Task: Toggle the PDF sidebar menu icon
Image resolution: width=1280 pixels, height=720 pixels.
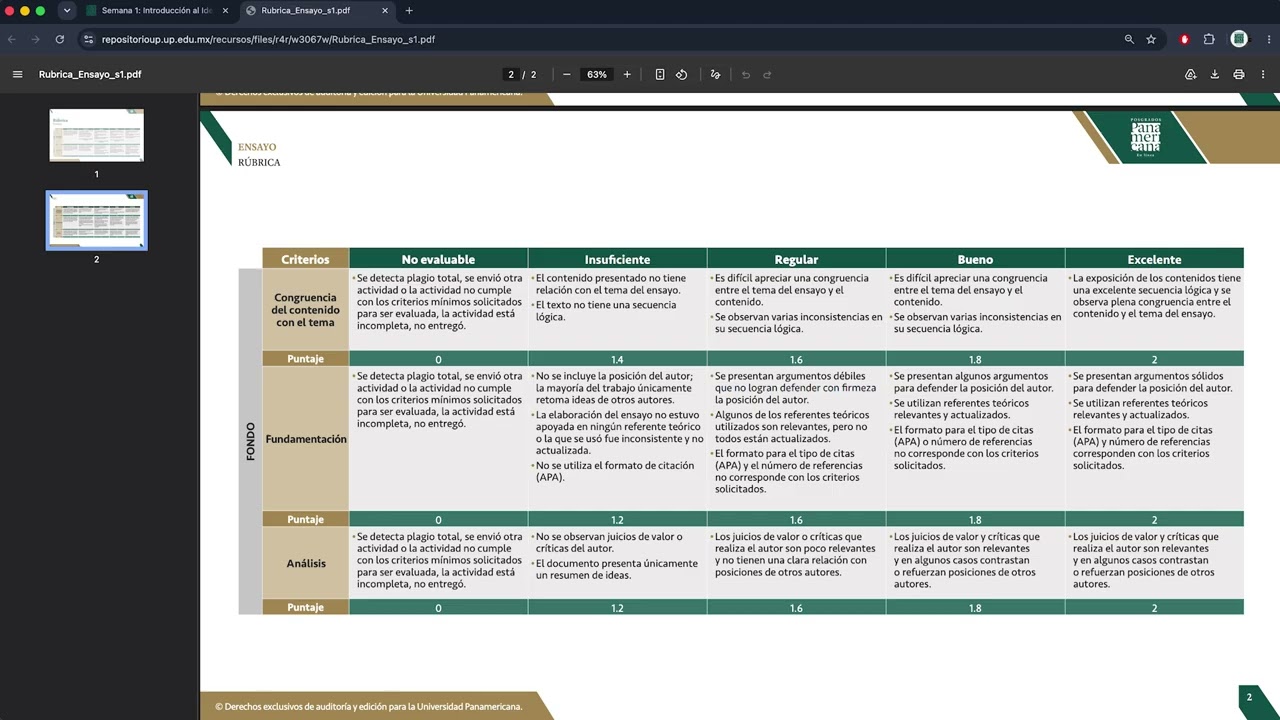Action: (17, 74)
